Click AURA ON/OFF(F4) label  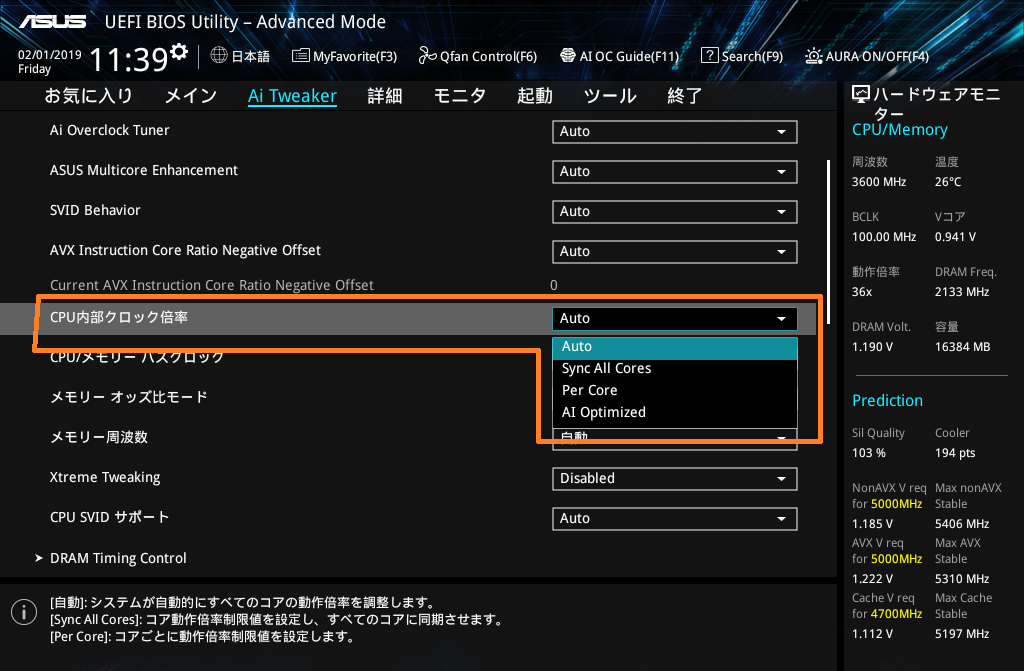tap(877, 56)
